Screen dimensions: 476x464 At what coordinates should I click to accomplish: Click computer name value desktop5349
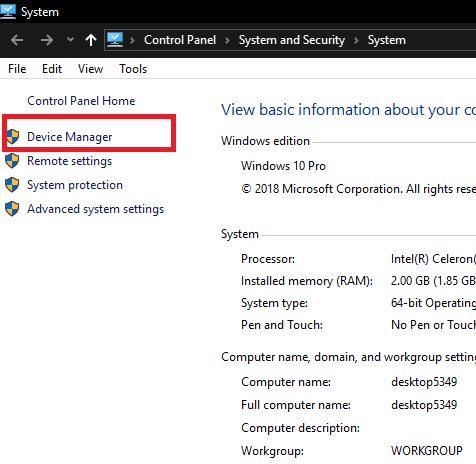click(424, 382)
